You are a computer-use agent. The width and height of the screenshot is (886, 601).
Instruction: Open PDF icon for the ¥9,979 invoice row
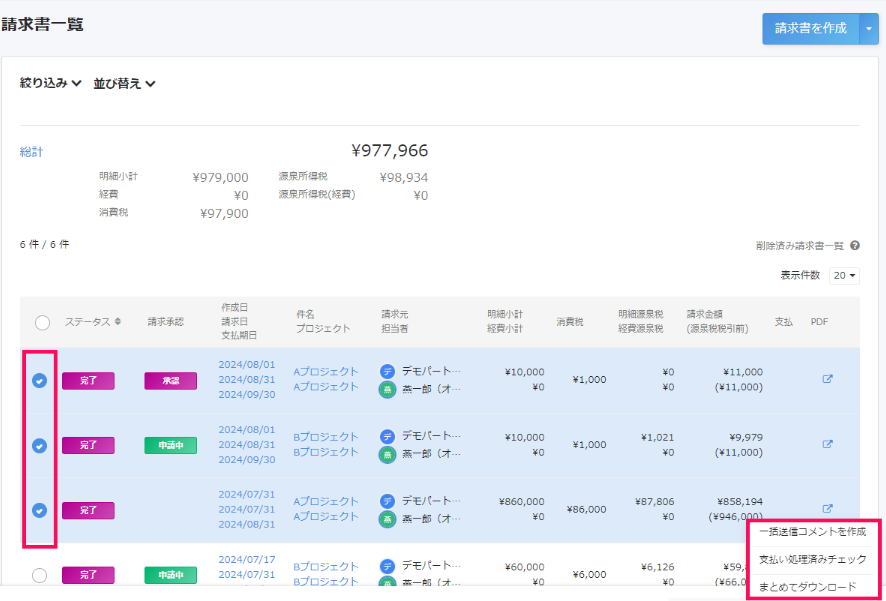click(827, 444)
